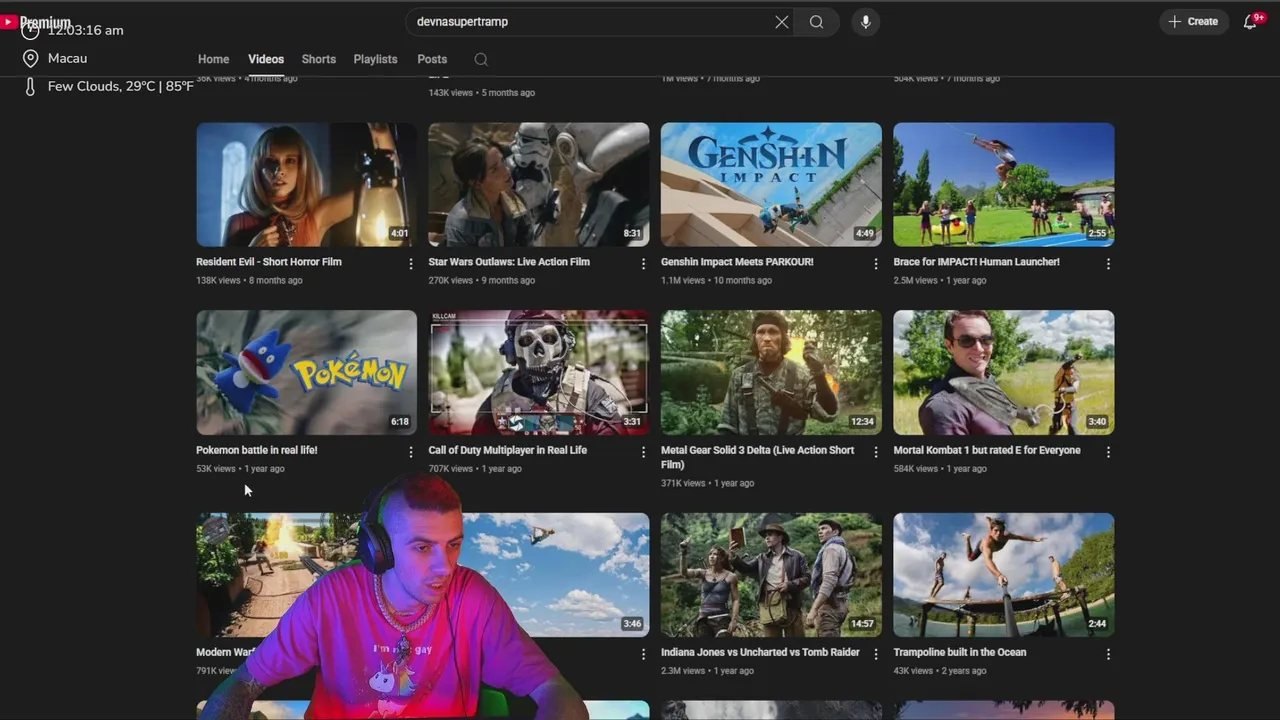Click the Macau location pin icon
The height and width of the screenshot is (720, 1280).
(30, 59)
